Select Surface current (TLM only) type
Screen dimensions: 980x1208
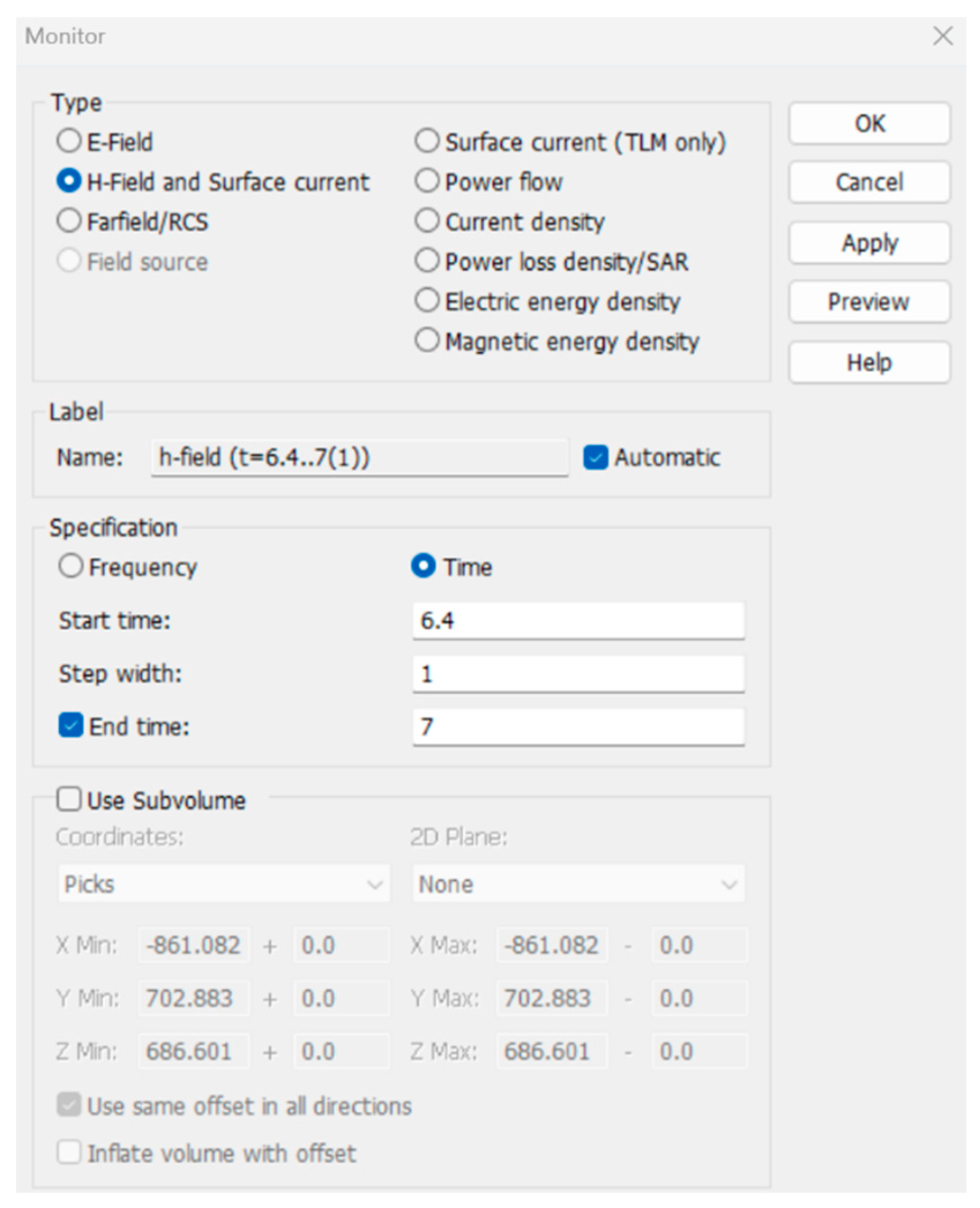coord(427,141)
